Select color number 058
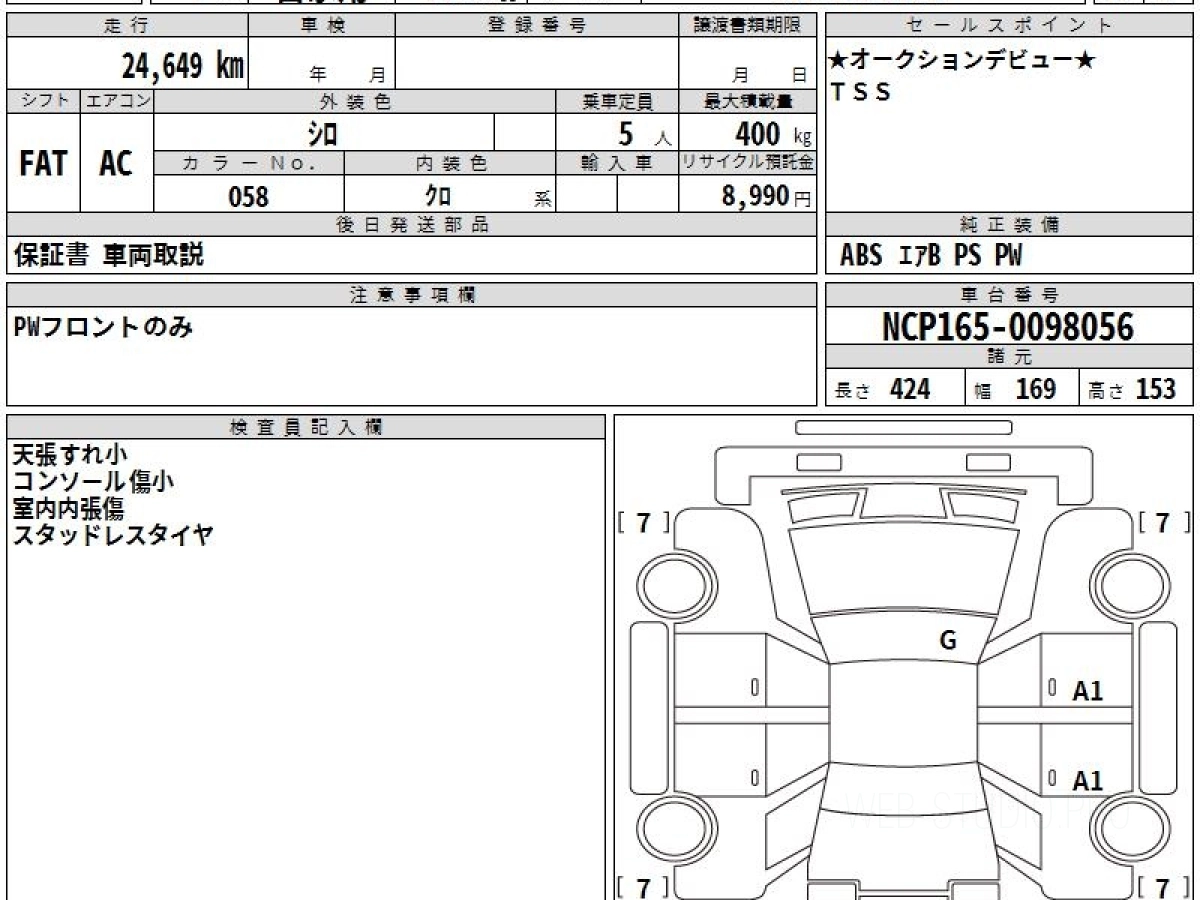 click(x=249, y=196)
